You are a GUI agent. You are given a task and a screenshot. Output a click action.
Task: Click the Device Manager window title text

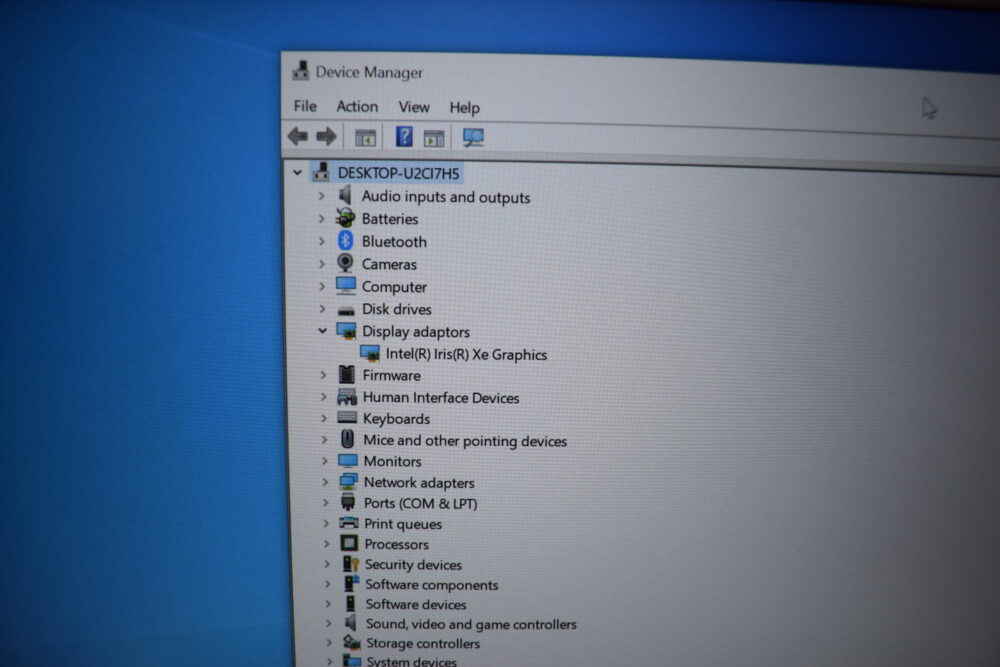click(x=369, y=72)
